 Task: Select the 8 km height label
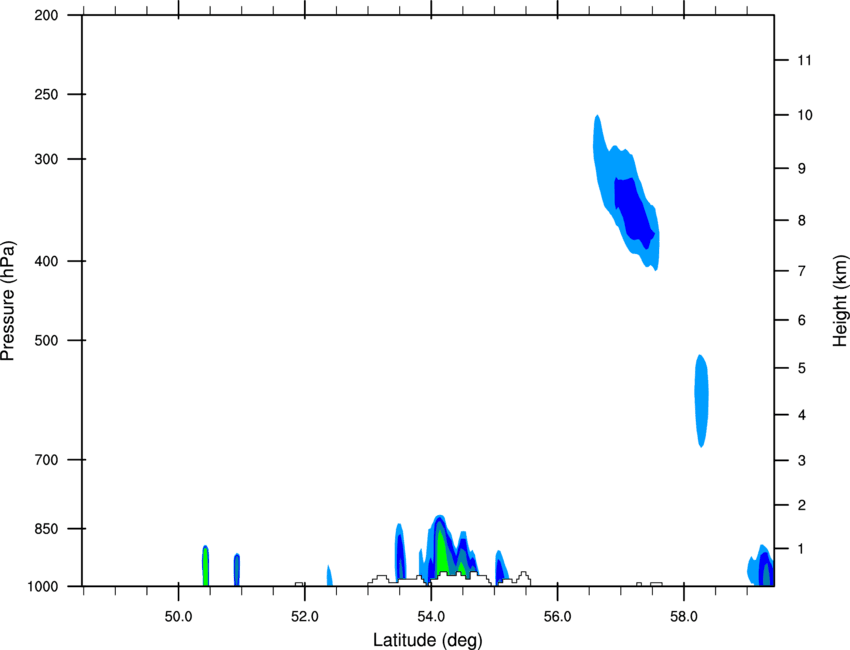tap(801, 221)
